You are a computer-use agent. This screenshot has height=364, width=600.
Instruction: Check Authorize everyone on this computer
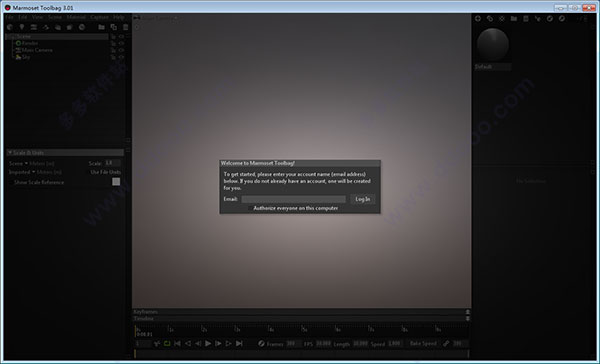[x=250, y=208]
